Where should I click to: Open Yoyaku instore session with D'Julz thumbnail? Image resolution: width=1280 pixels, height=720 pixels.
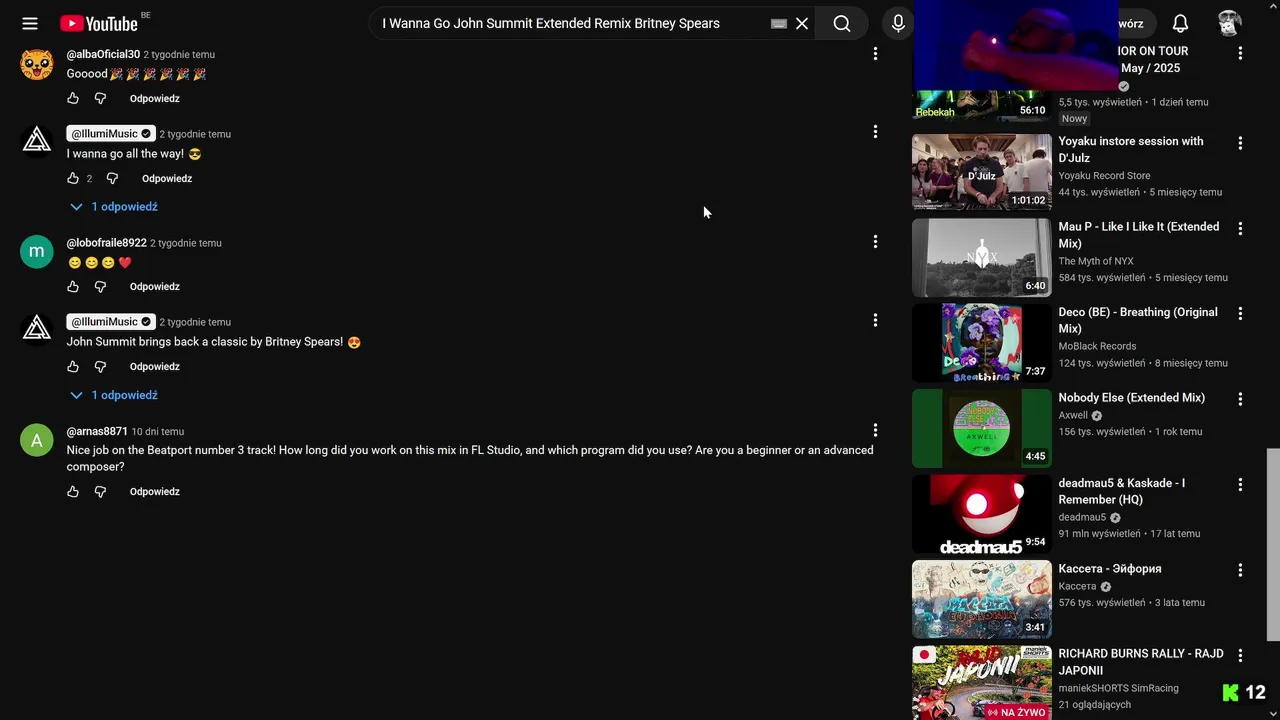(x=982, y=172)
